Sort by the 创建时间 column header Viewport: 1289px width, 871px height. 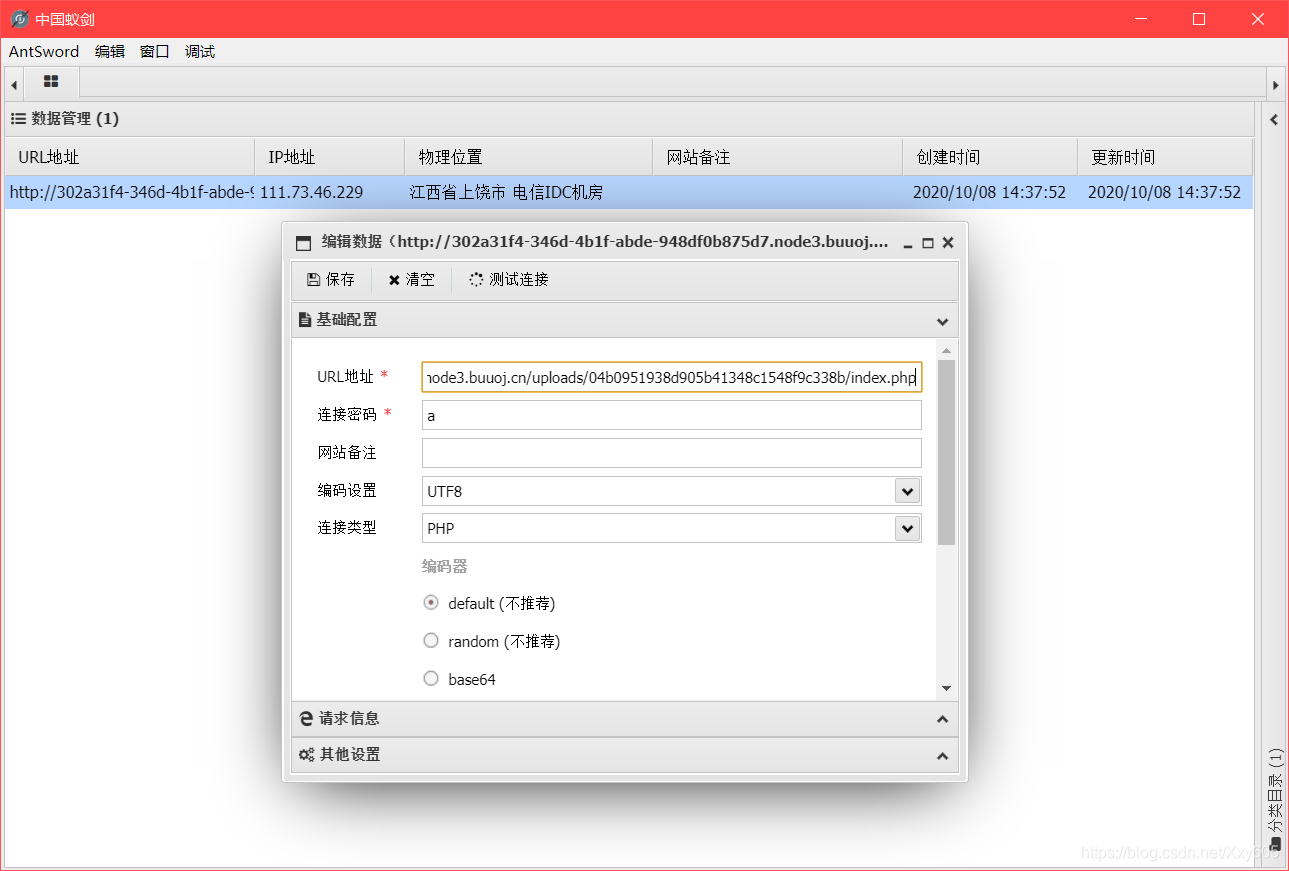(x=990, y=157)
